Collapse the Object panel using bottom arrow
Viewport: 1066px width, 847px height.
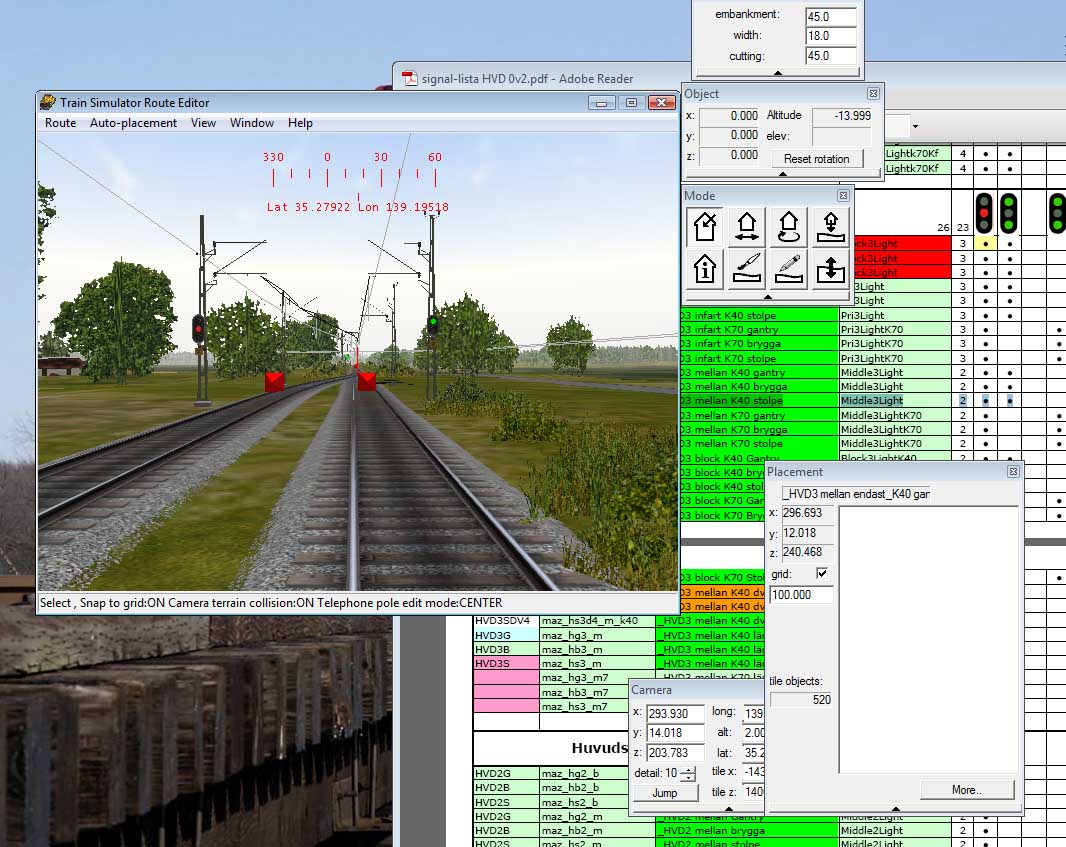tap(783, 174)
